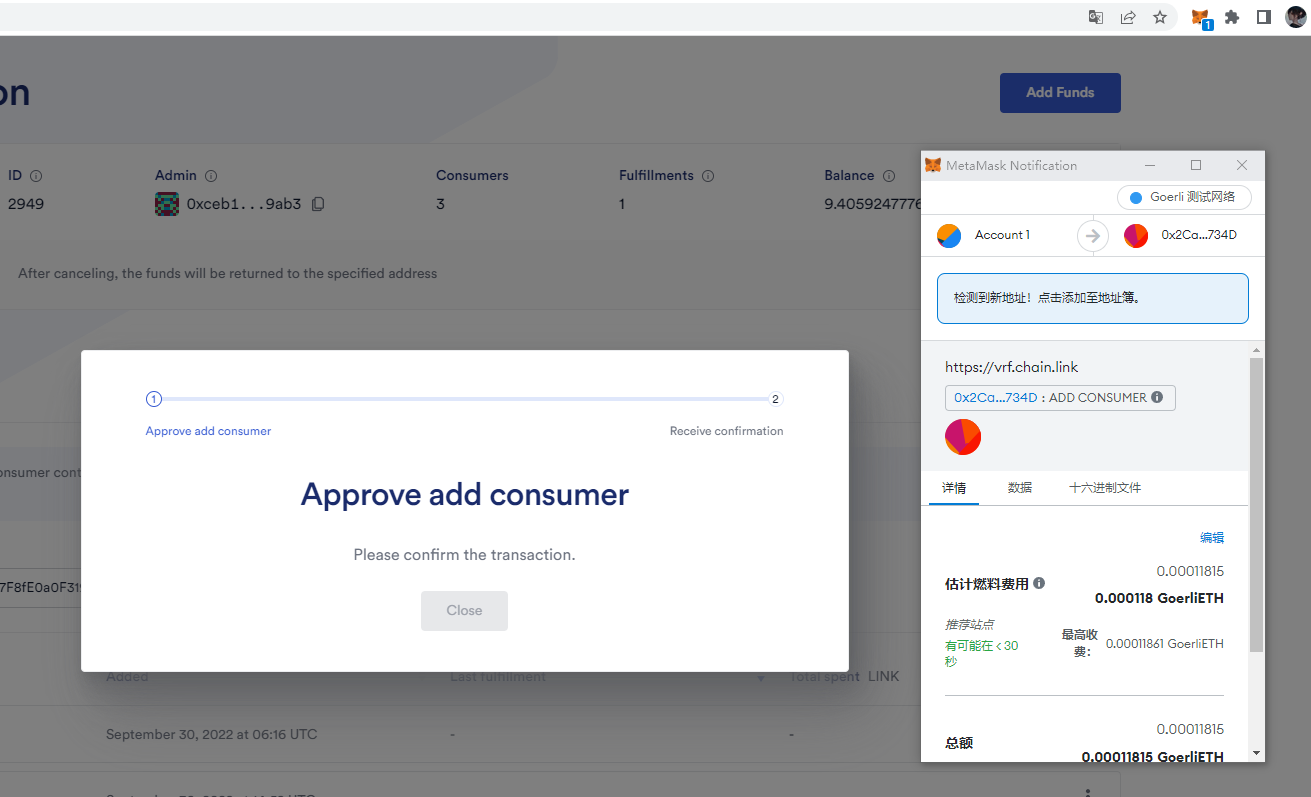Screen dimensions: 1311x797
Task: Click the Last fulfillment column sort arrow
Action: pos(761,678)
